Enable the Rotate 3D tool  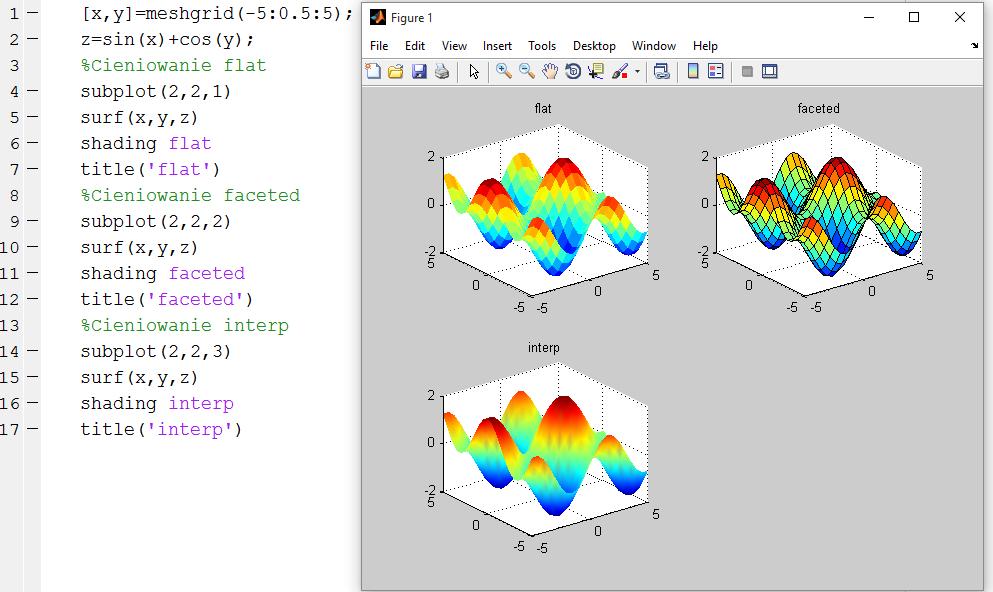[x=573, y=72]
